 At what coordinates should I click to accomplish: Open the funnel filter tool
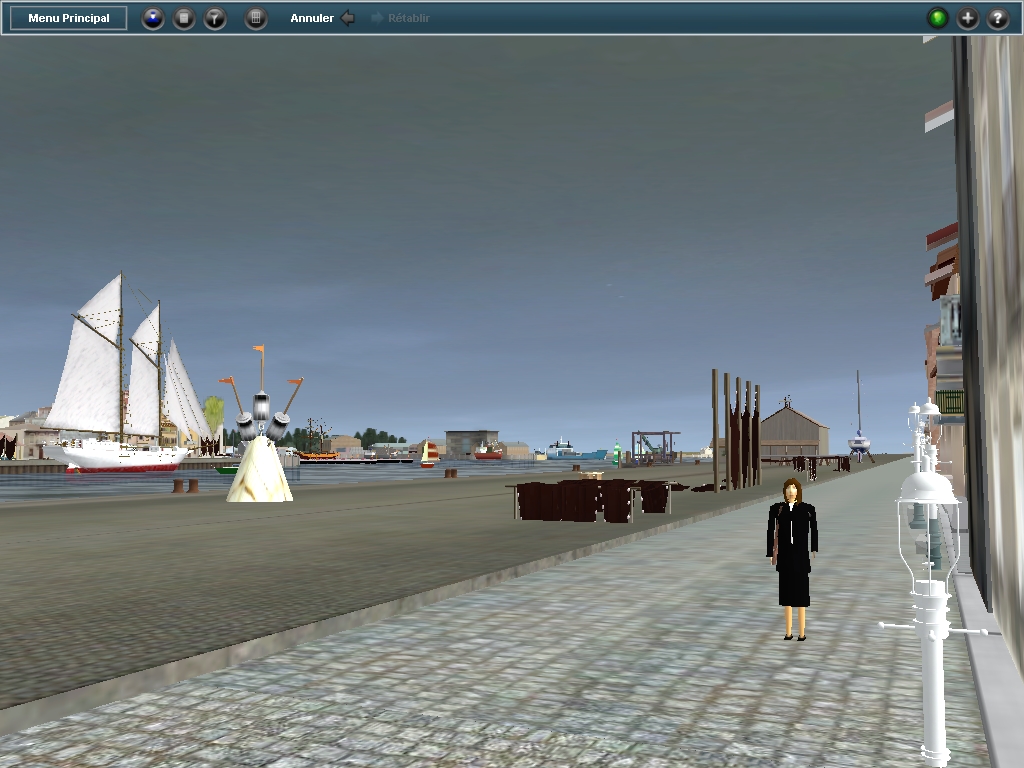pos(215,18)
